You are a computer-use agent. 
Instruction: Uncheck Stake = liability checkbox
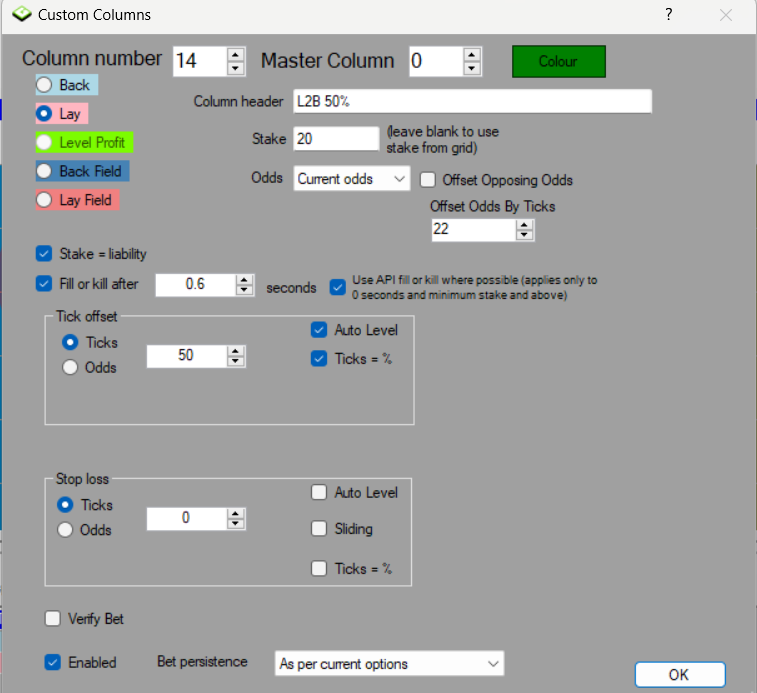pyautogui.click(x=44, y=254)
